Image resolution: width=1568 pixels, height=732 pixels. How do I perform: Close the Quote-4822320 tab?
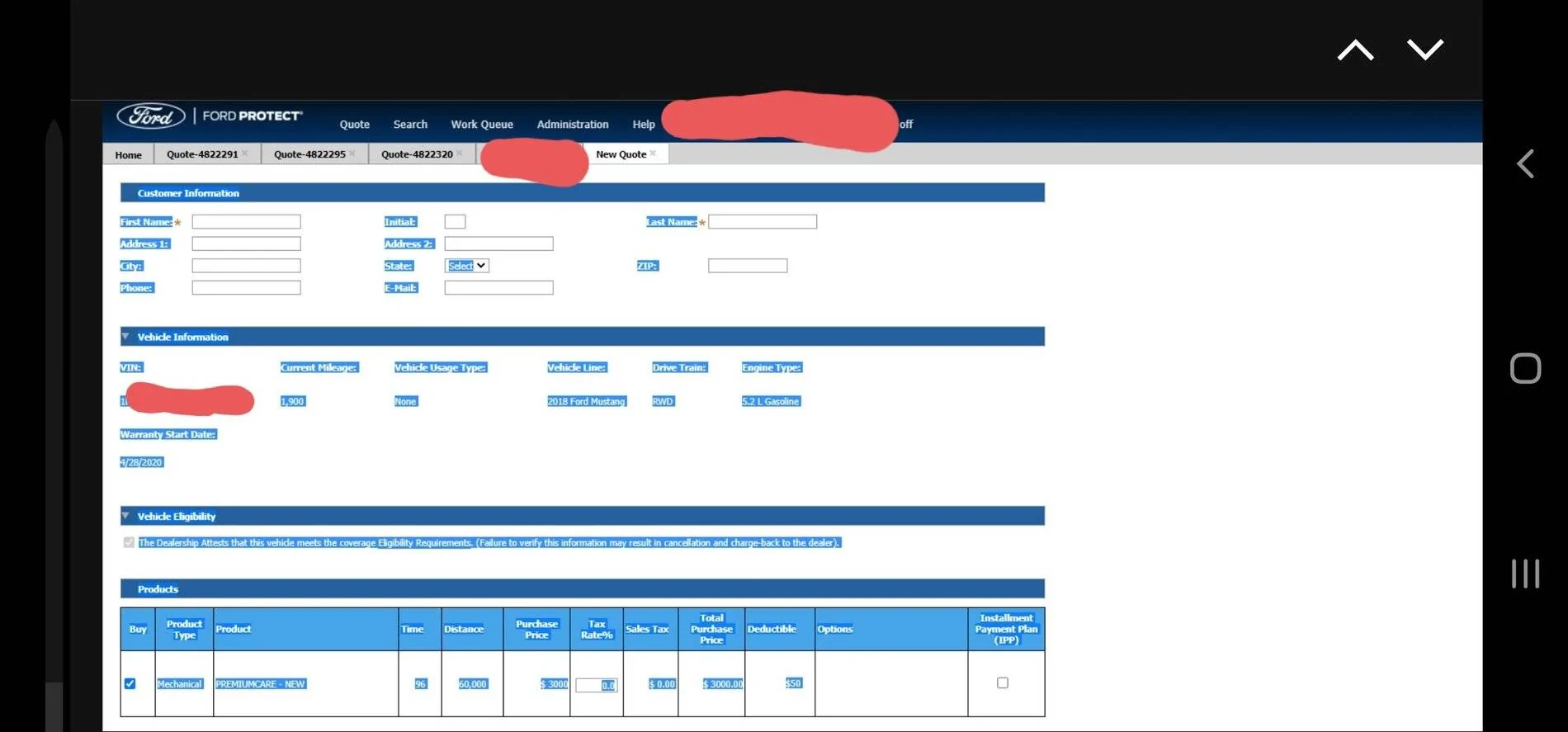tap(460, 153)
